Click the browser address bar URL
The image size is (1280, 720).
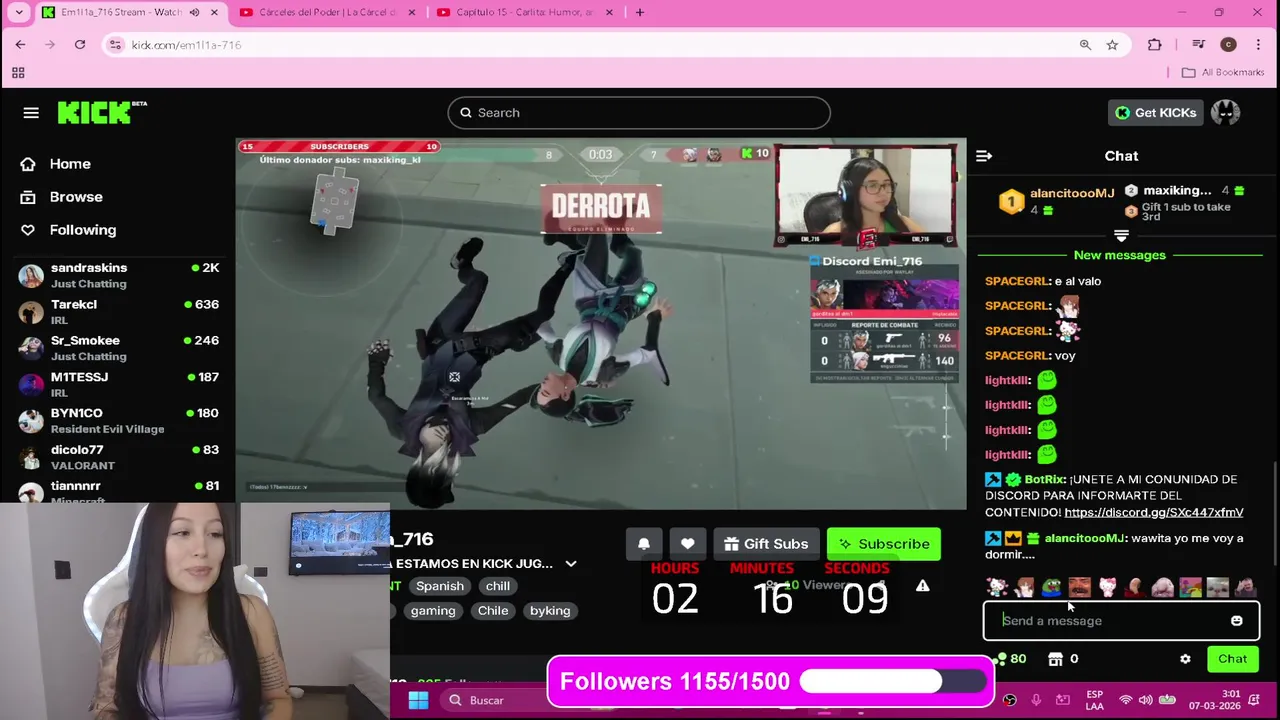[x=186, y=45]
